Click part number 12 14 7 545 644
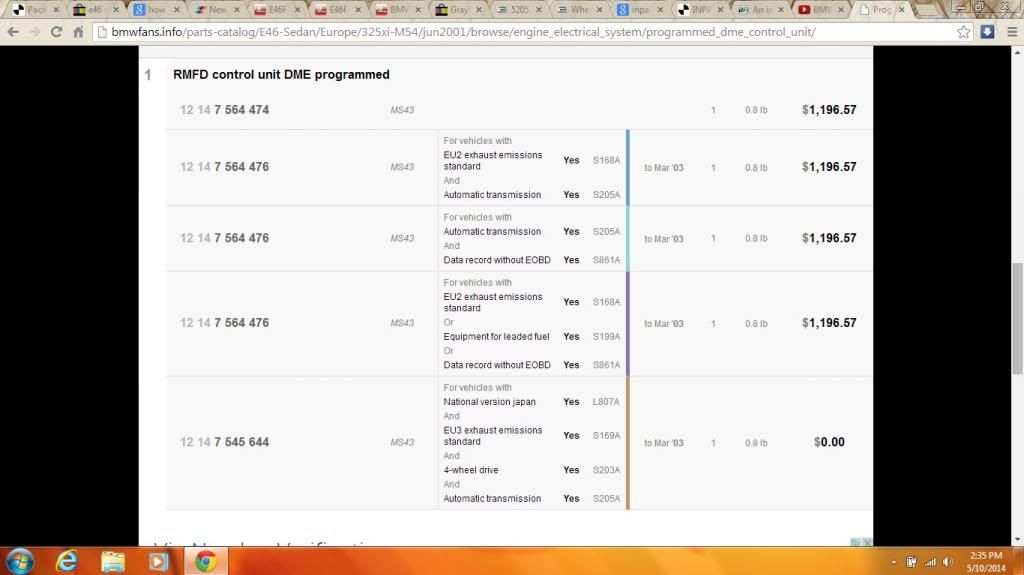Screen dimensions: 1024x575 (x=225, y=442)
